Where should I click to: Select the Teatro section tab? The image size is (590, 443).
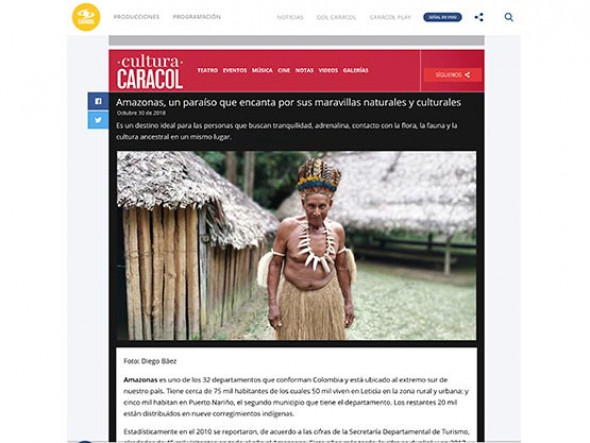208,70
